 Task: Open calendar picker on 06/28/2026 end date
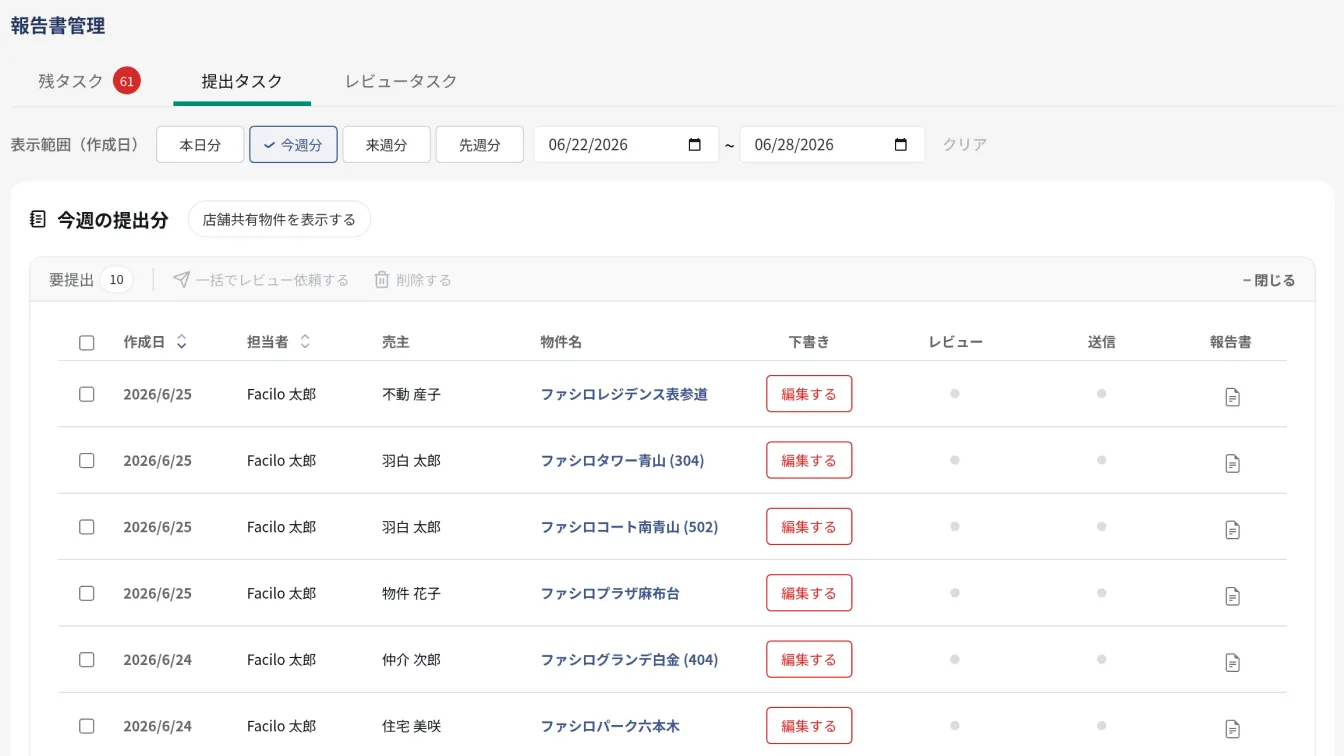(901, 145)
